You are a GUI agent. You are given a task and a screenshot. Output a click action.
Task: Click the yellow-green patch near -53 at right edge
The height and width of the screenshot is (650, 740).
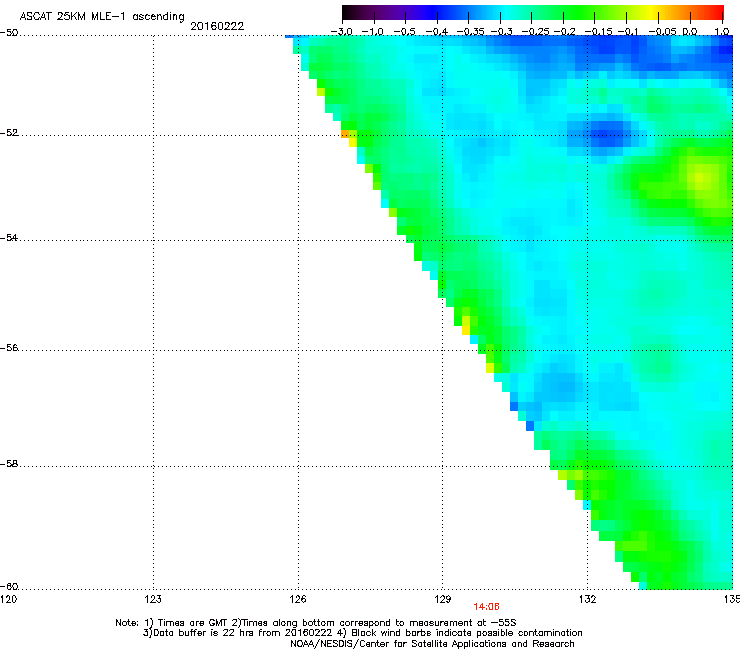[x=702, y=178]
